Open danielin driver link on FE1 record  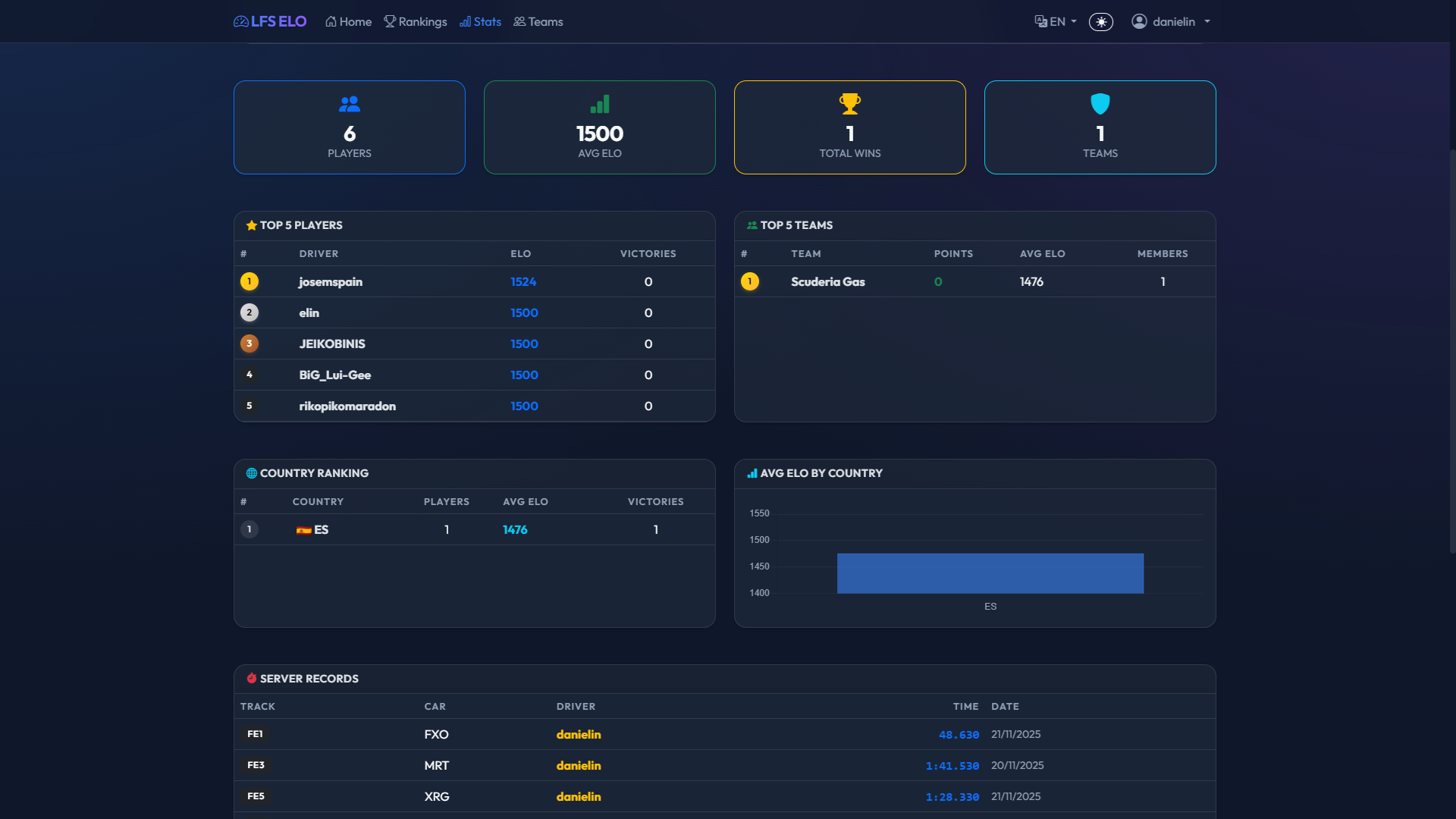(578, 734)
